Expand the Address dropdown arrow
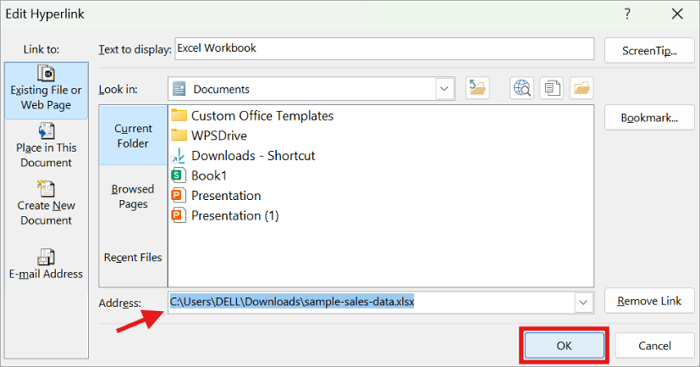 (x=583, y=302)
